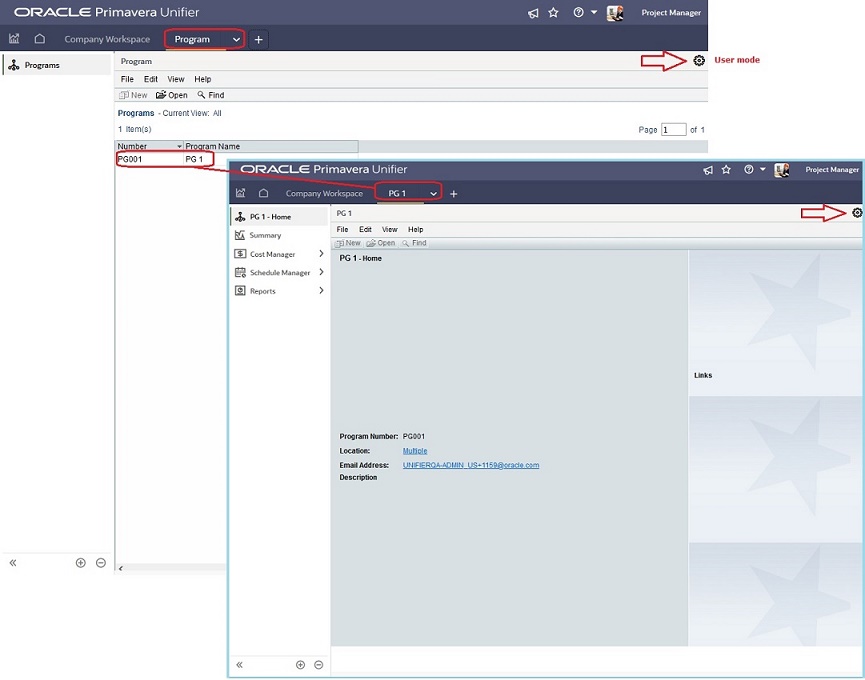This screenshot has width=865, height=680.
Task: Open the View menu in the Program window
Action: pos(176,79)
